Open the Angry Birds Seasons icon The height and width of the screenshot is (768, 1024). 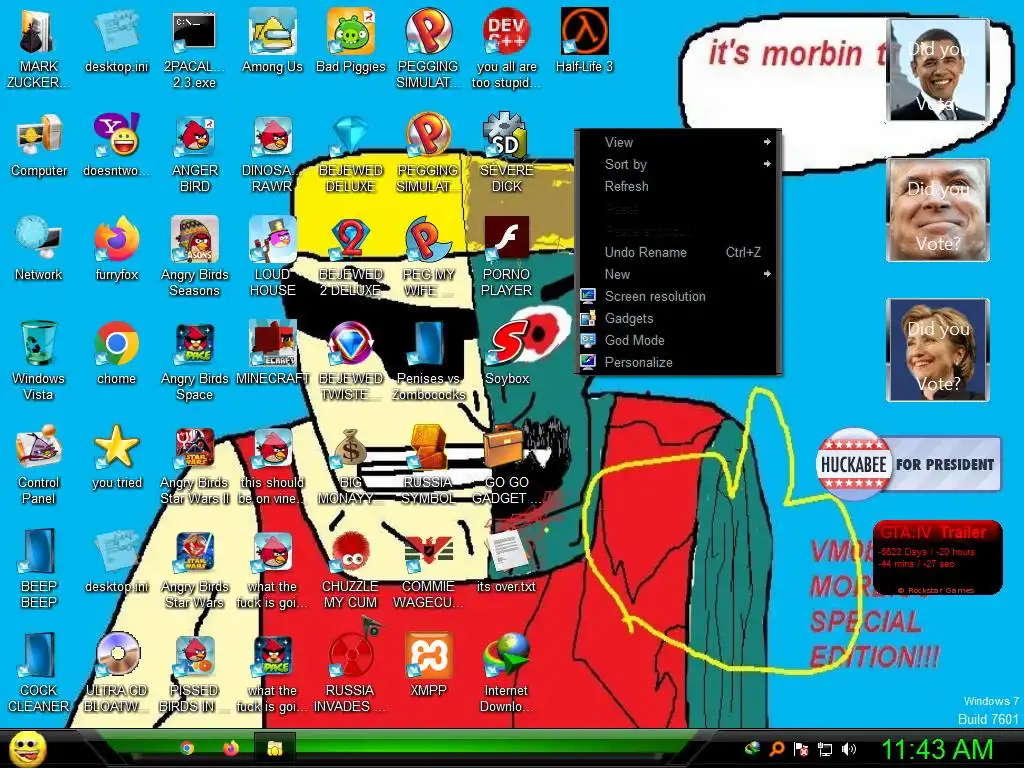tap(195, 256)
